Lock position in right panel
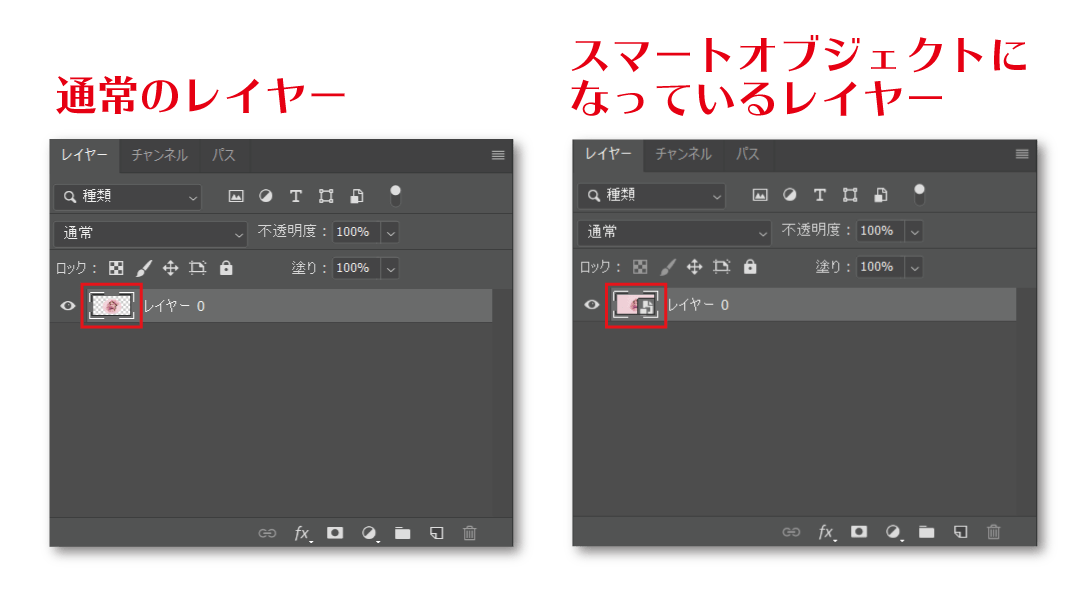This screenshot has width=1072, height=593. point(694,267)
